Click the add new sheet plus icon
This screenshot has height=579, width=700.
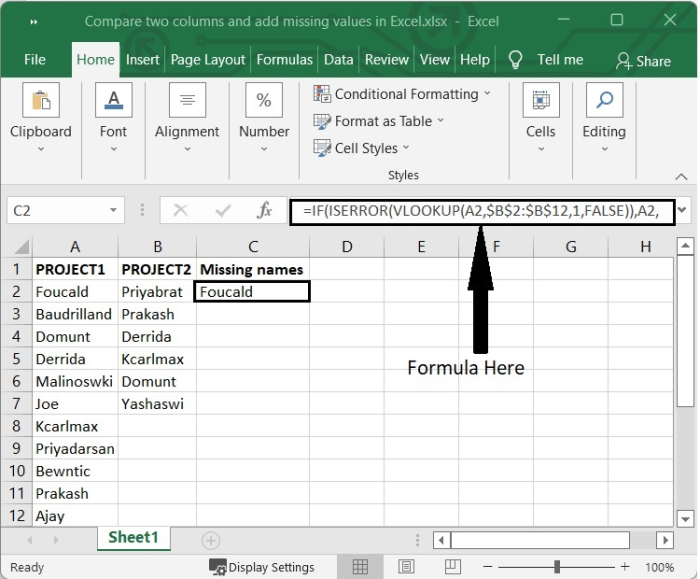[x=210, y=540]
